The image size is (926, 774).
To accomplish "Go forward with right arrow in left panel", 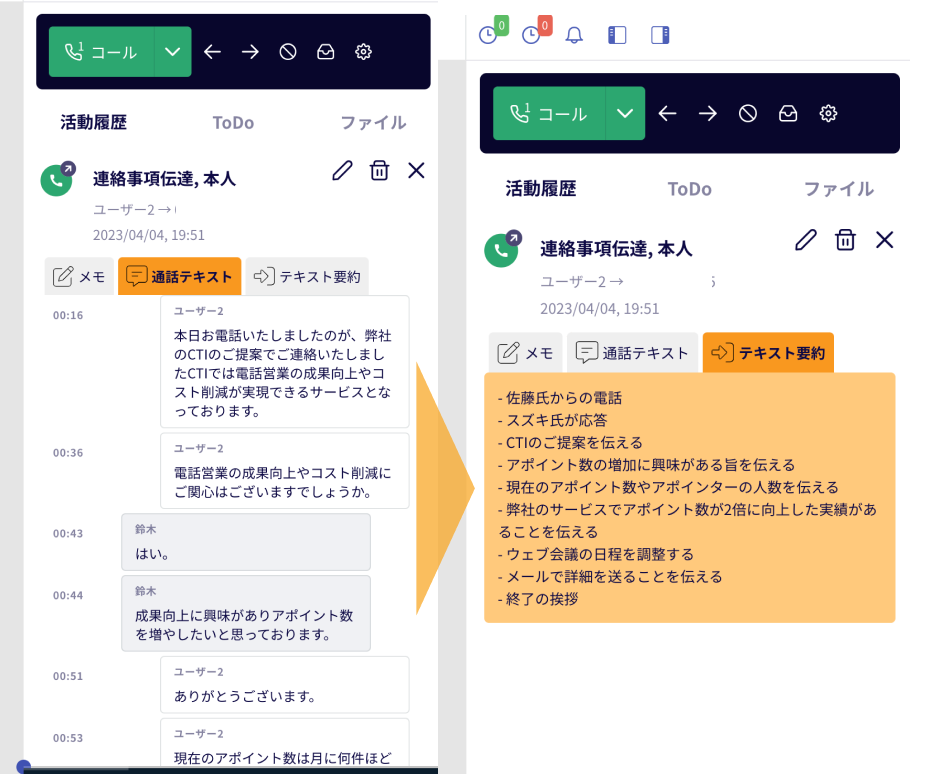I will click(x=250, y=52).
